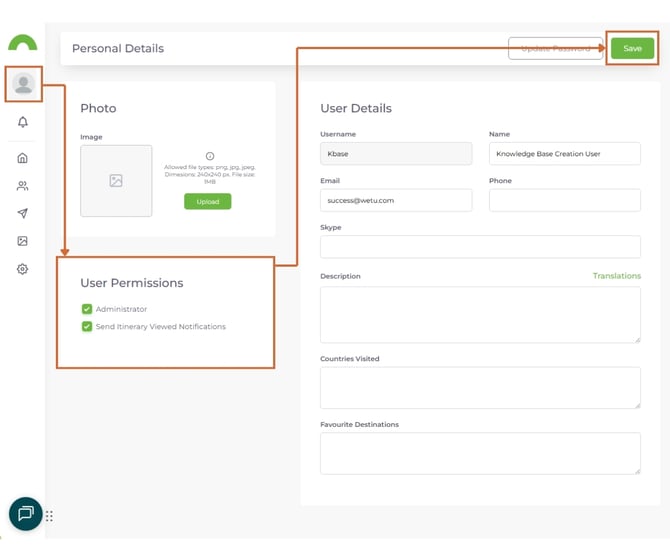Open the settings gear icon in sidebar
The width and height of the screenshot is (670, 558).
coord(23,269)
